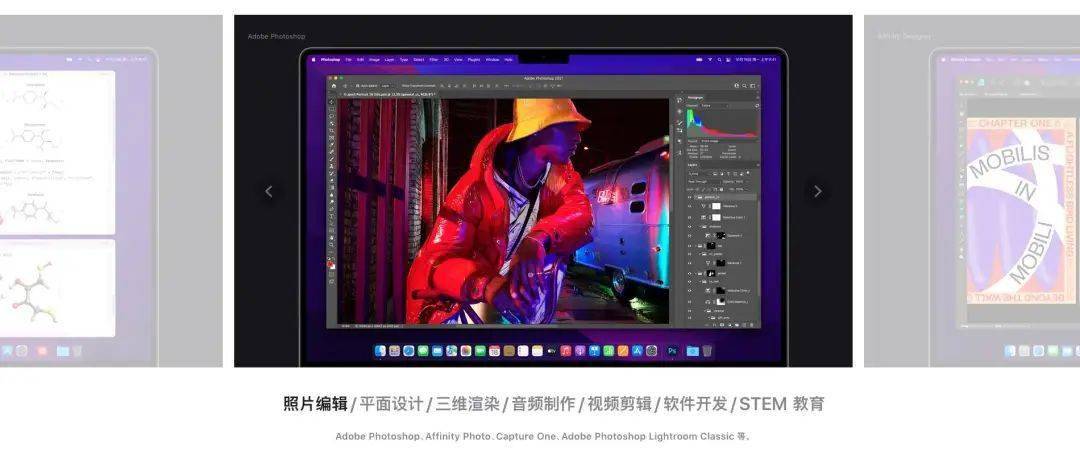Open the Music app in the dock

(x=566, y=350)
